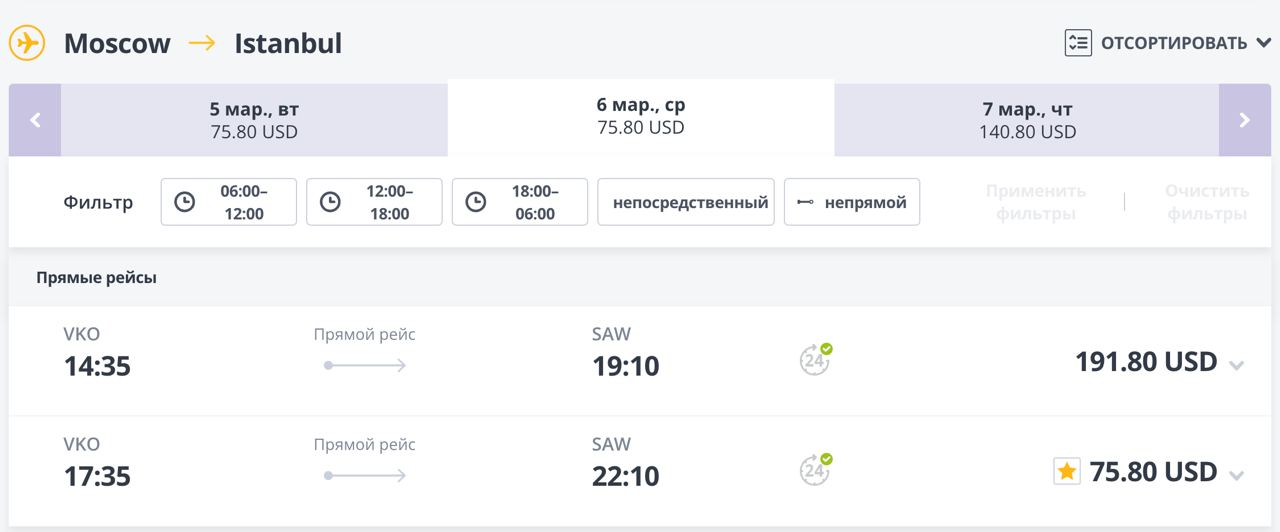Go to next dates arrow
Image resolution: width=1280 pixels, height=532 pixels.
coord(1244,120)
